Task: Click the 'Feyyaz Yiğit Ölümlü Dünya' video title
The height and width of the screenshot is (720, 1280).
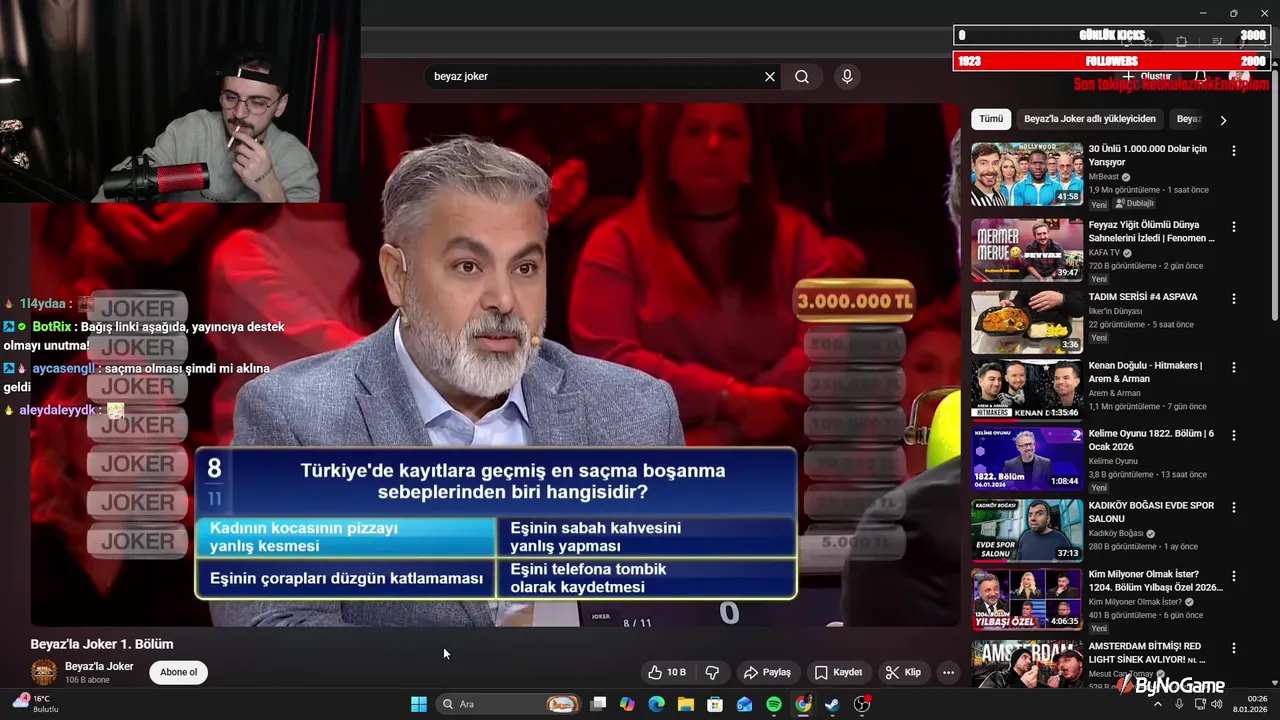Action: (1152, 232)
